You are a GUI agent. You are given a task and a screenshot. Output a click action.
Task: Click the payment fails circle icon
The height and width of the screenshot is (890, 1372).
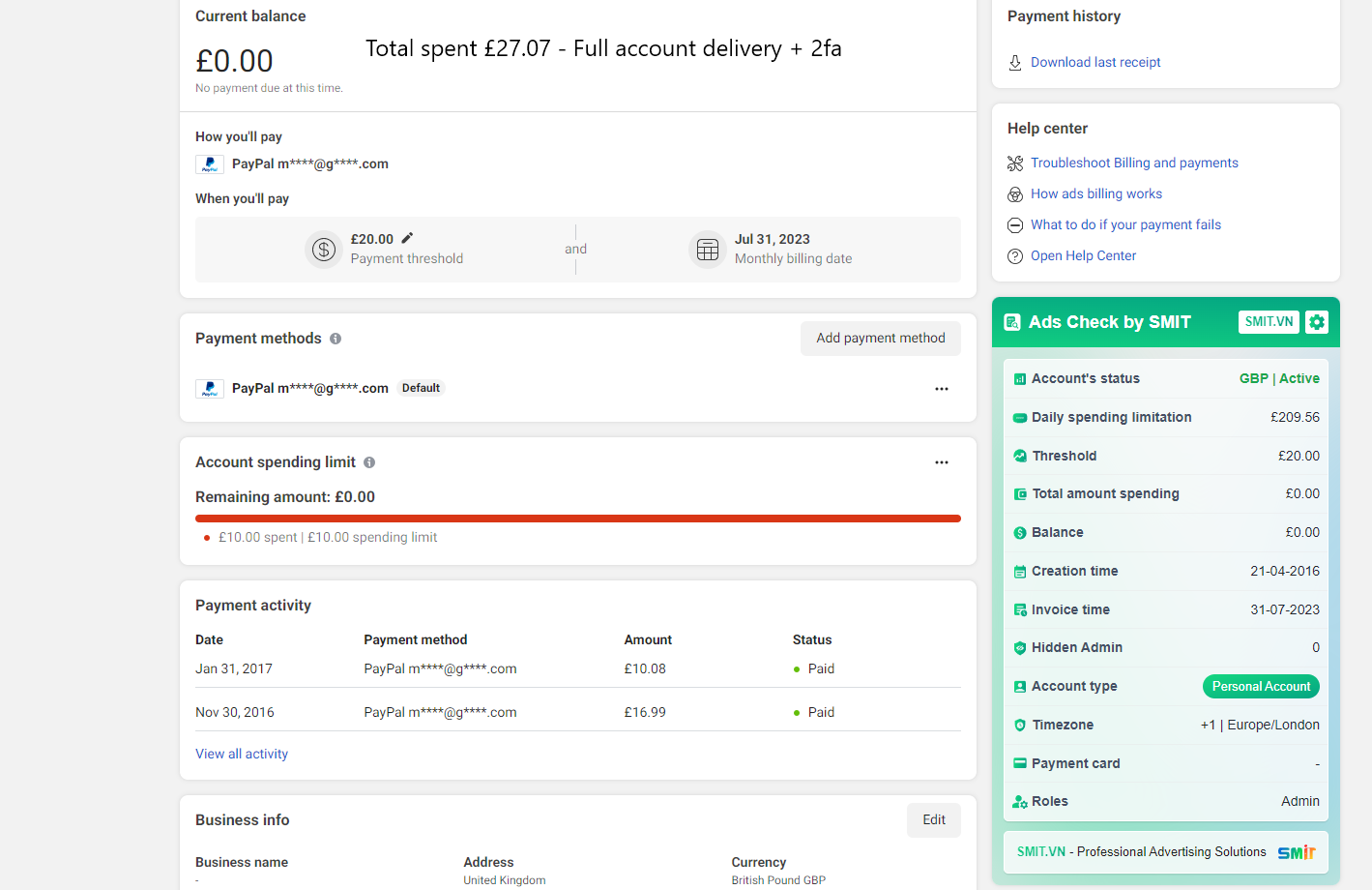(x=1015, y=225)
